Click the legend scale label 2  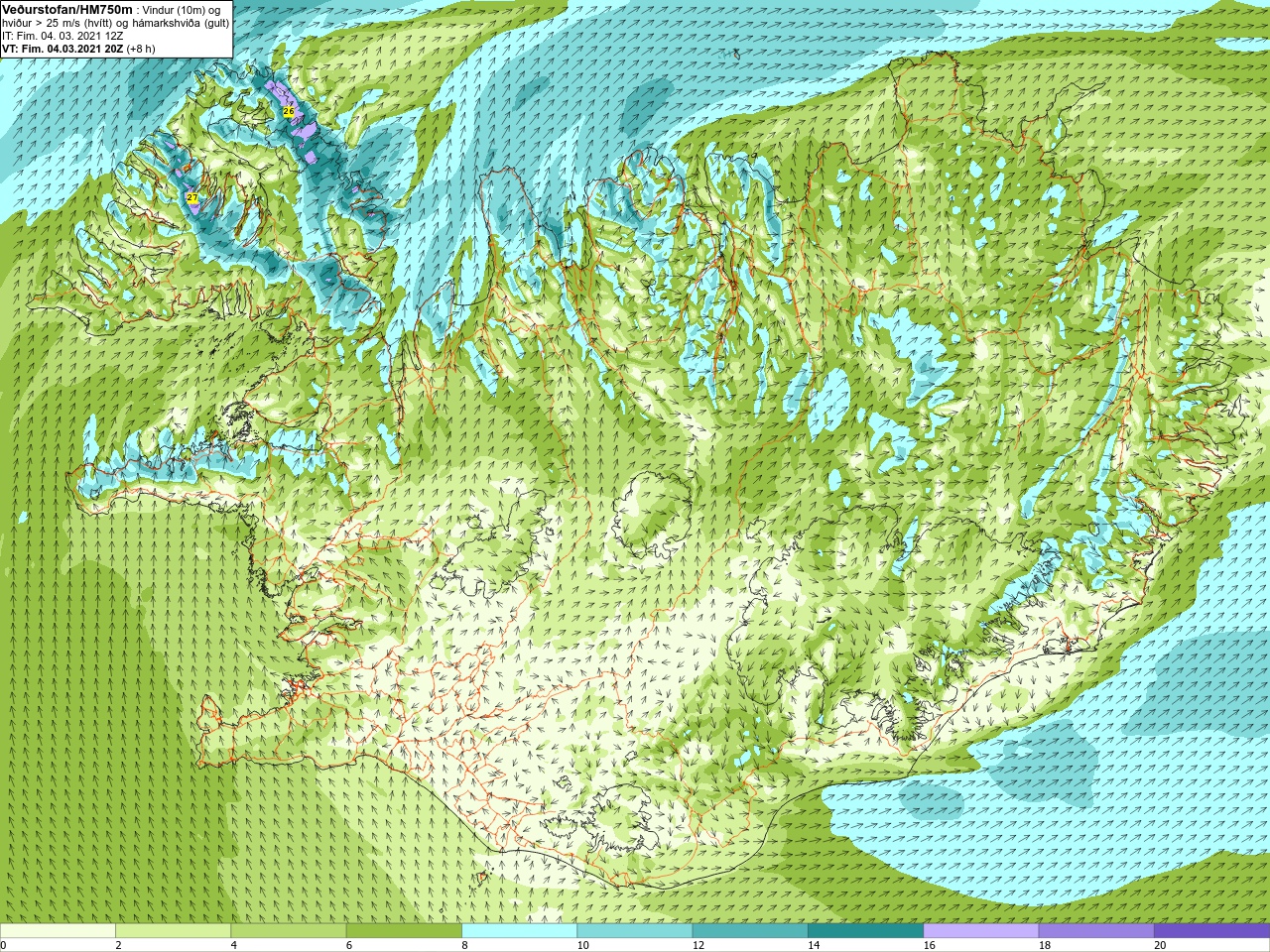click(x=118, y=945)
